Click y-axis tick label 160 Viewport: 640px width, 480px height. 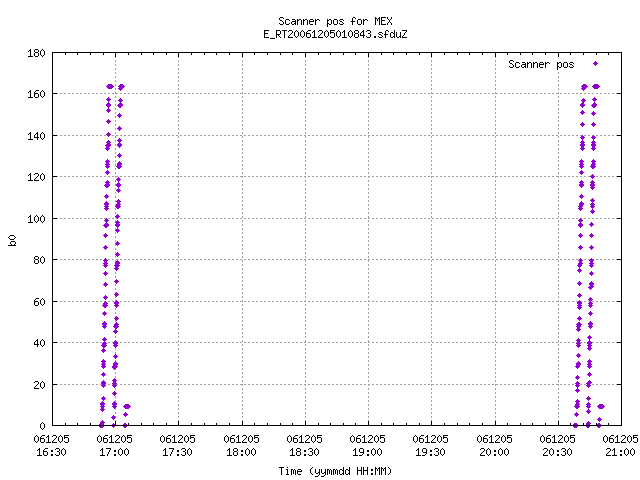tap(36, 94)
